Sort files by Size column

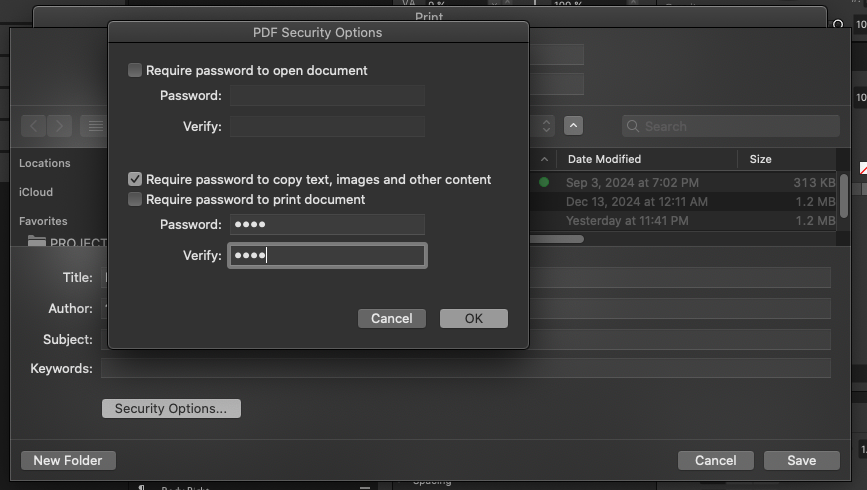click(x=760, y=159)
